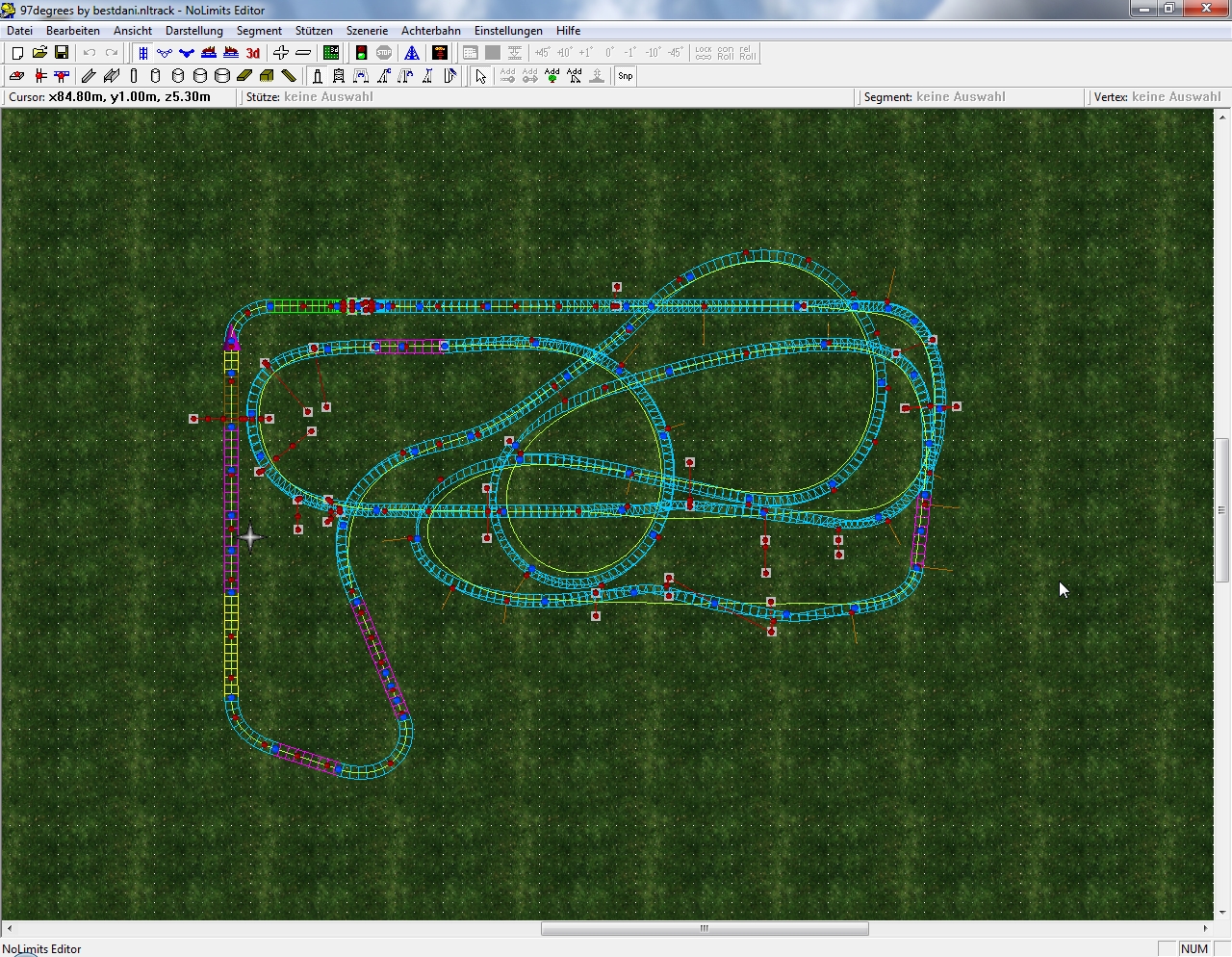Open the Segment menu
Viewport: 1232px width, 957px height.
point(259,31)
